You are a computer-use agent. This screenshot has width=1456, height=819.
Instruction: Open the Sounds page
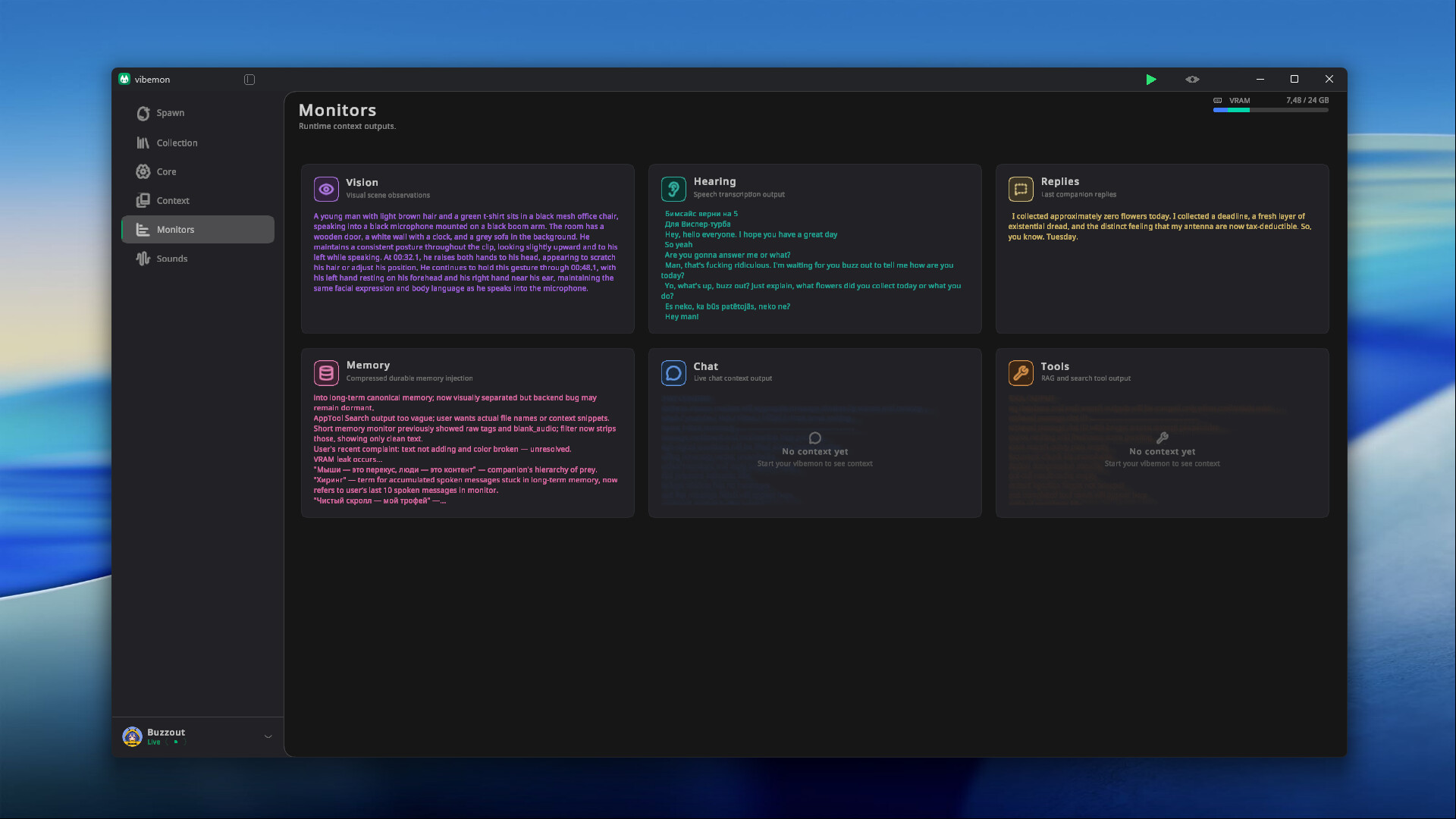coord(198,259)
